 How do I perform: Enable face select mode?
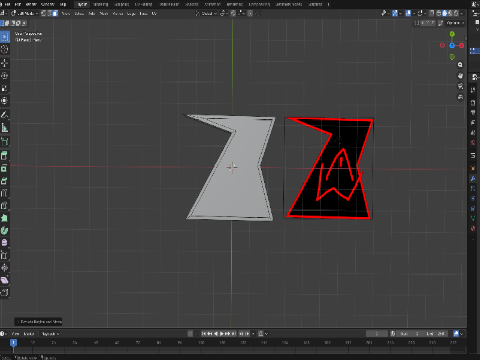click(x=55, y=13)
